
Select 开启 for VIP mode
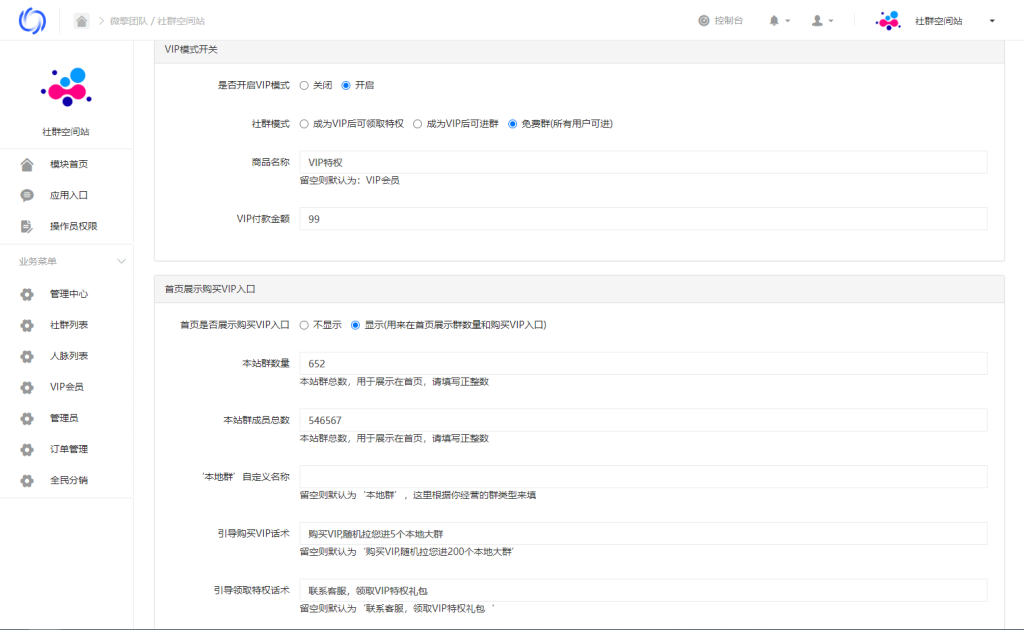click(346, 86)
